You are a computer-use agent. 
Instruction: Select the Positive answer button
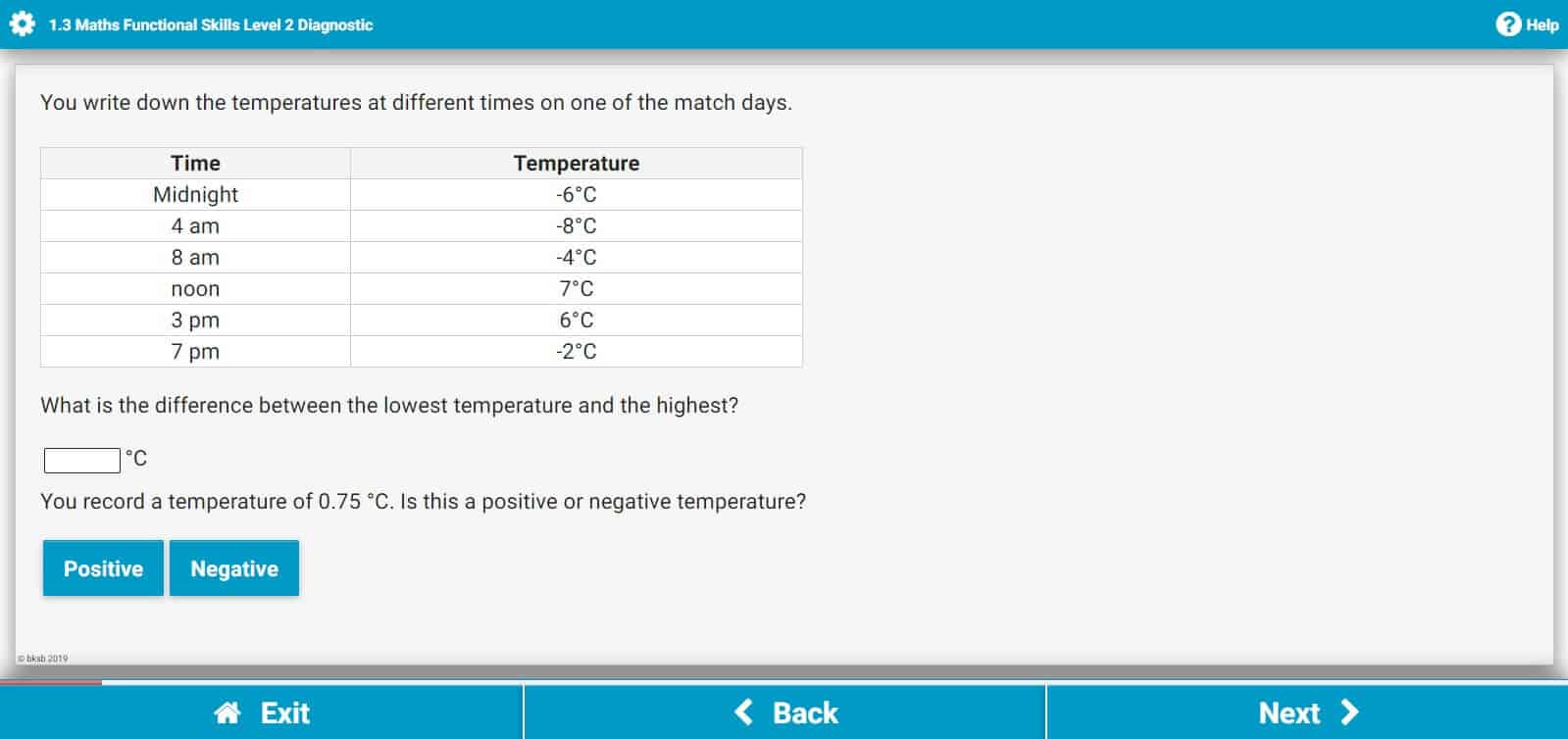(103, 568)
